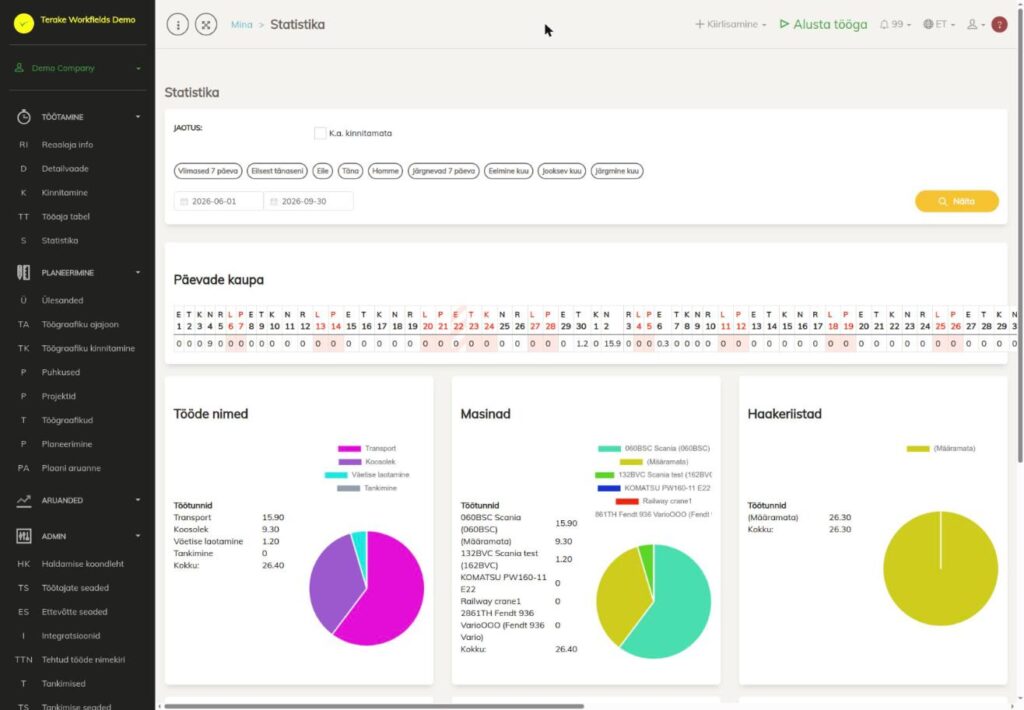Click the yellow Näita search button
This screenshot has width=1024, height=710.
click(x=957, y=201)
